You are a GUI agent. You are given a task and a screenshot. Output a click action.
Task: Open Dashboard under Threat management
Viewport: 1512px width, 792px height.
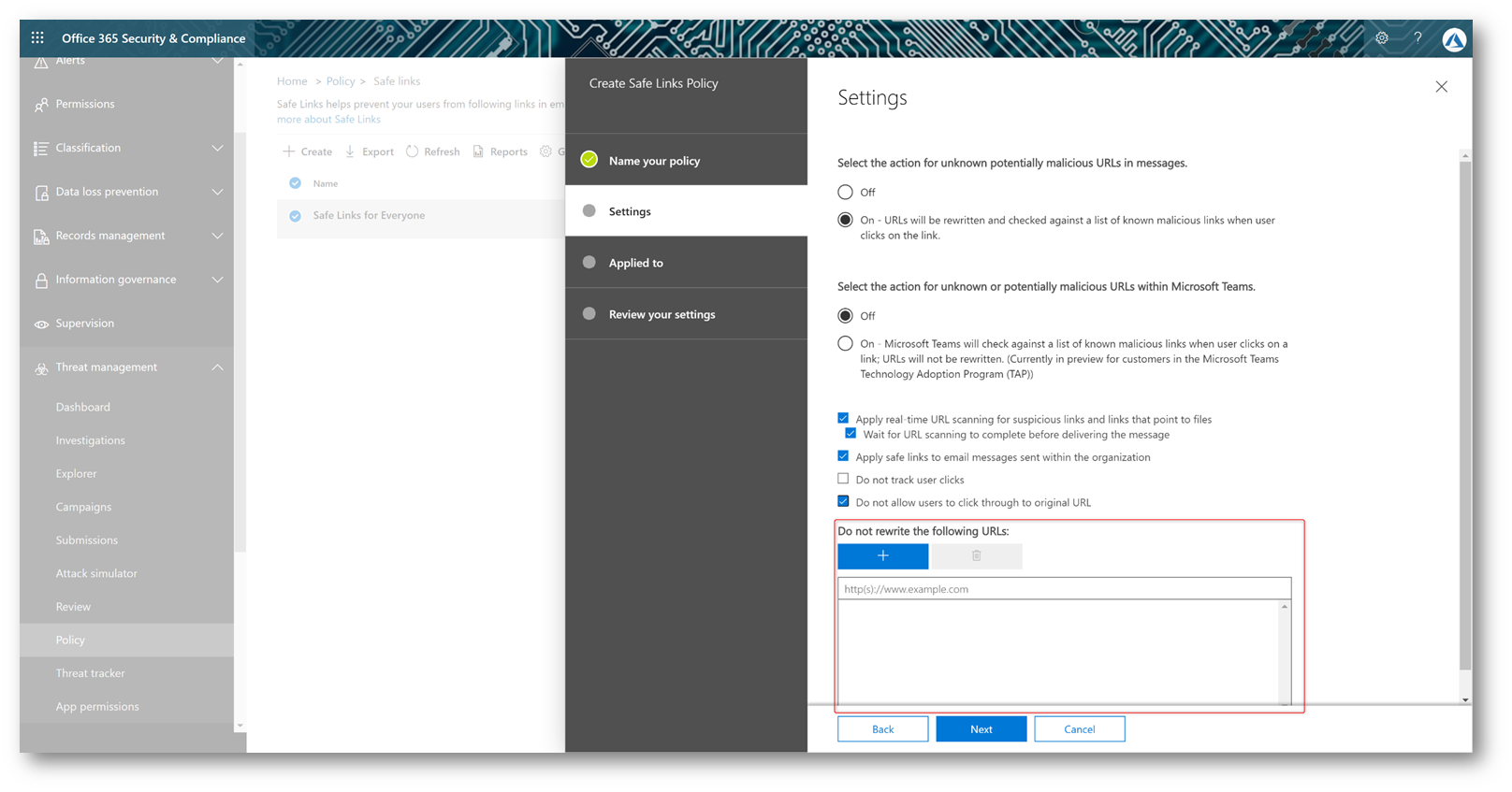tap(82, 408)
